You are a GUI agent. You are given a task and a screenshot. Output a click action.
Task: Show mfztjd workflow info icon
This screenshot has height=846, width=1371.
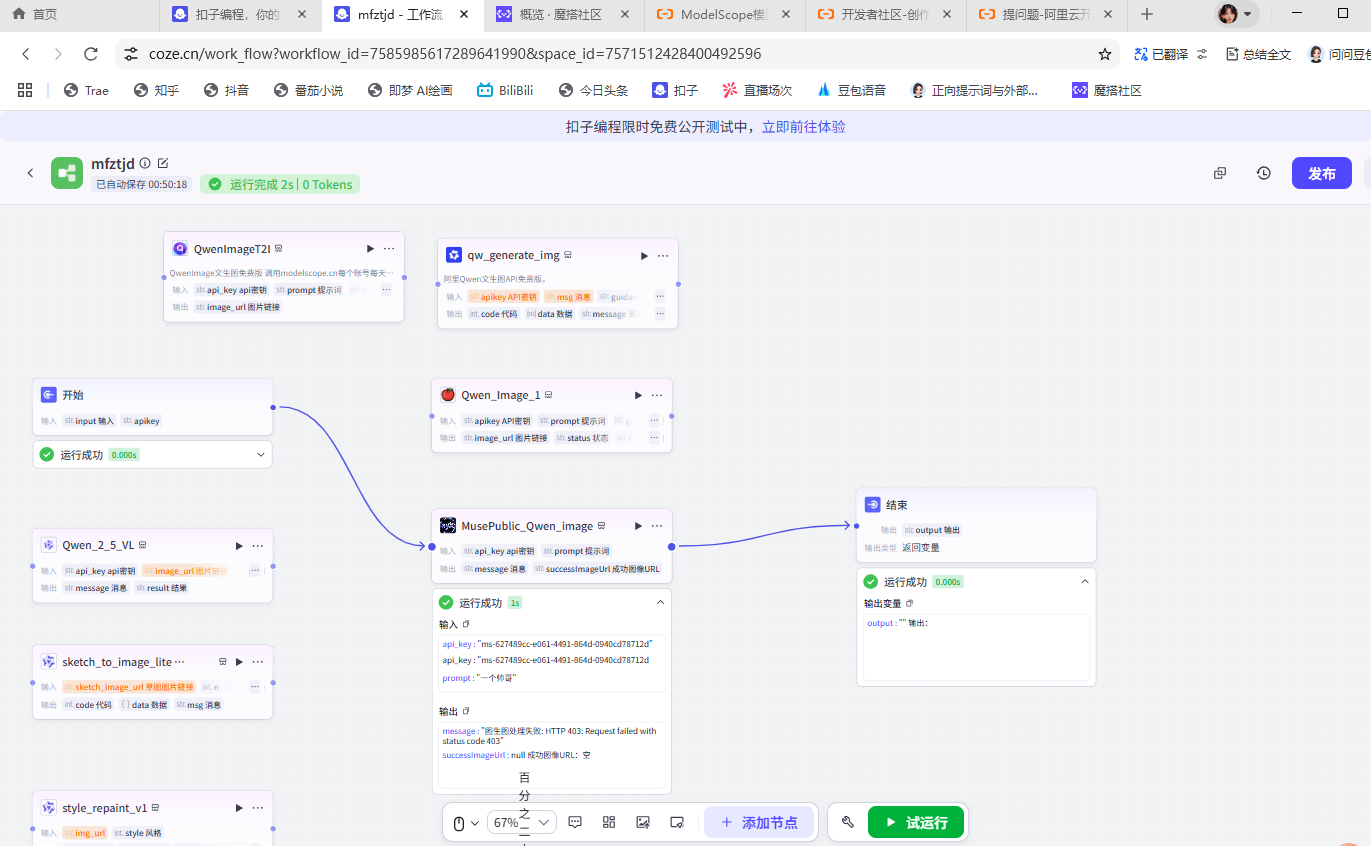(x=145, y=163)
